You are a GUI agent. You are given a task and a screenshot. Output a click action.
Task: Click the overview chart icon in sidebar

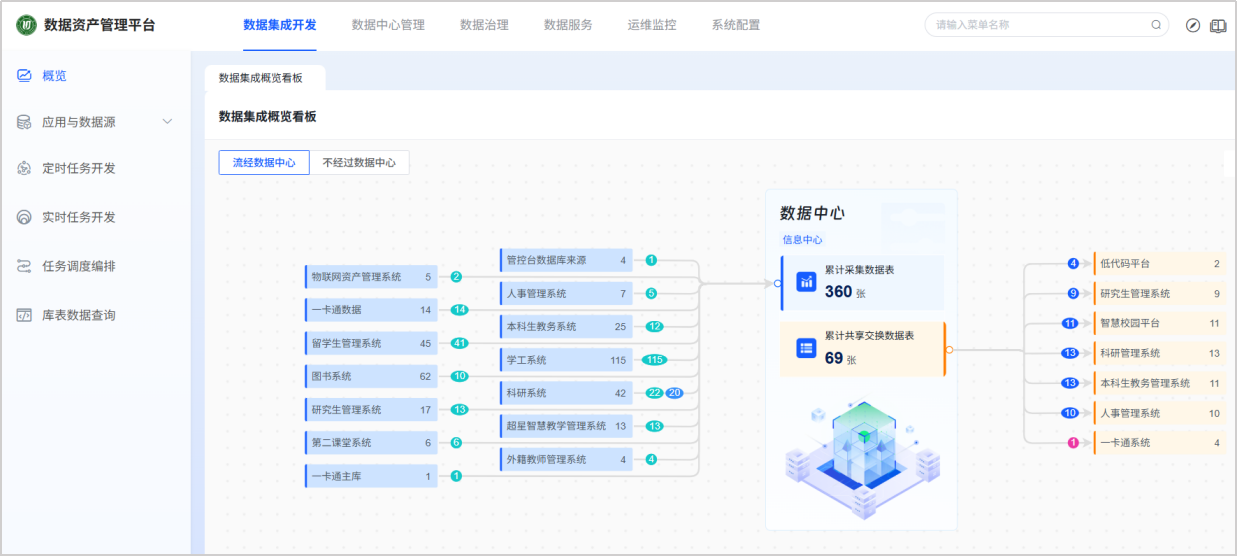[24, 76]
